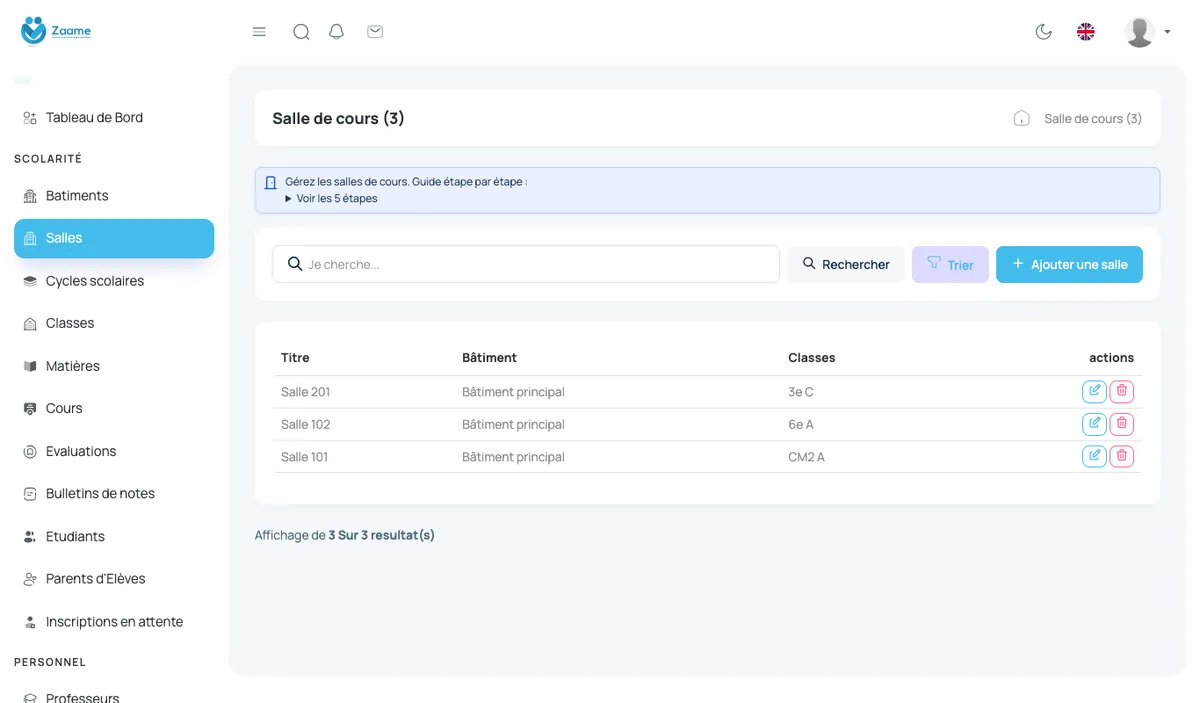Delete Salle 102 with the trash icon
Screen dimensions: 1200x703
[x=1122, y=424]
